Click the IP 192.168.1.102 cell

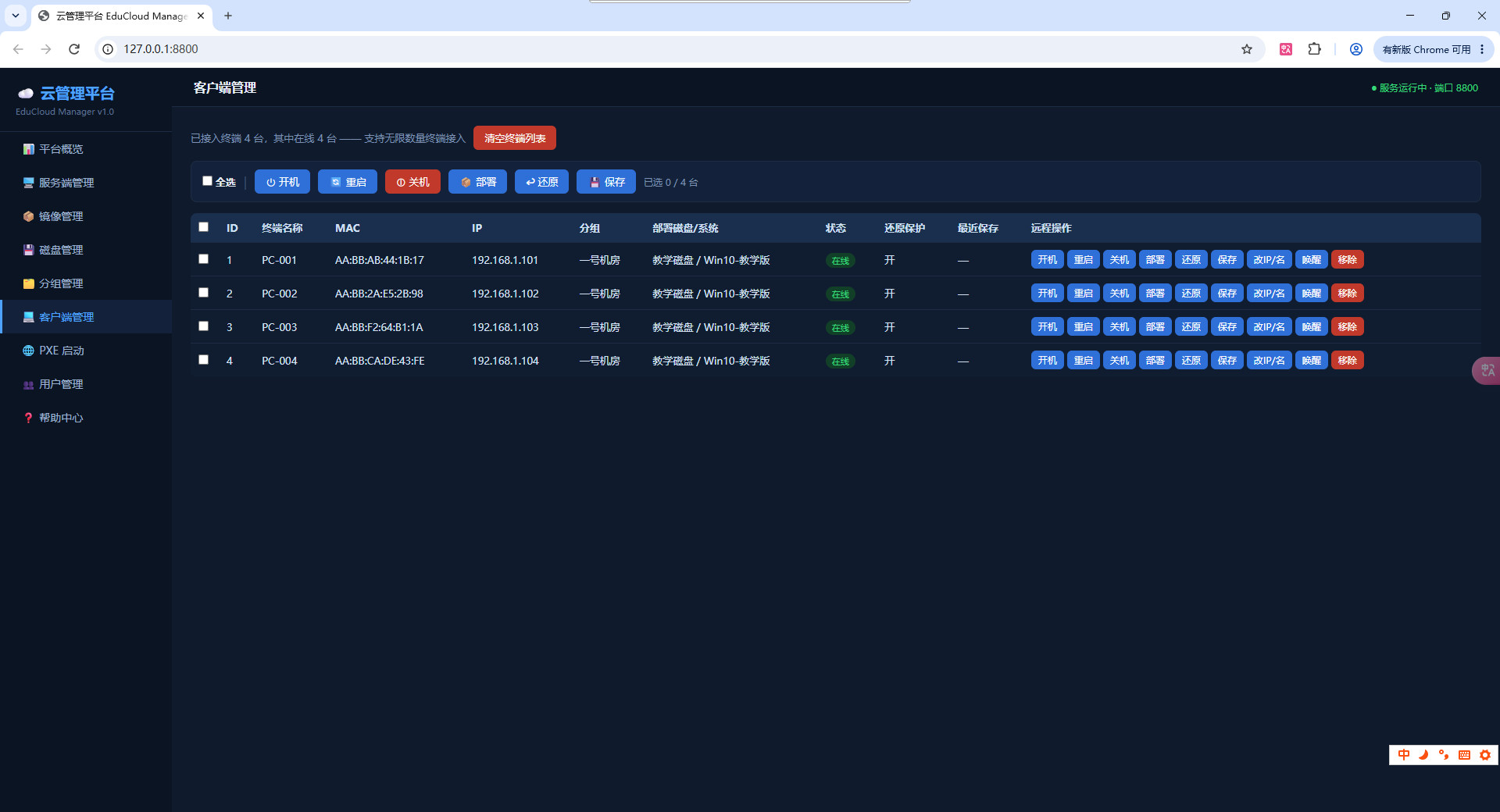[505, 294]
